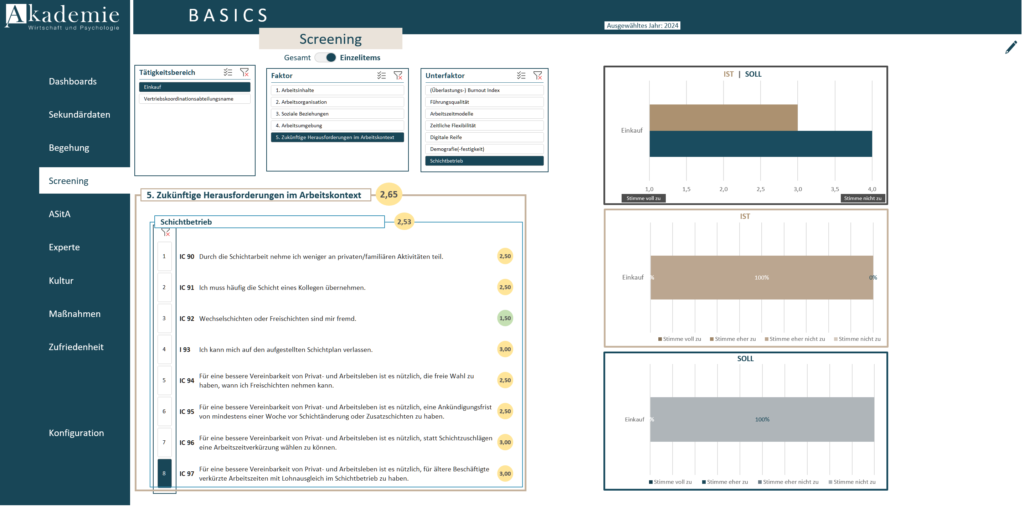This screenshot has height=507, width=1024.
Task: Clear the Tätigkeitsbereich slicer filter
Action: (244, 73)
